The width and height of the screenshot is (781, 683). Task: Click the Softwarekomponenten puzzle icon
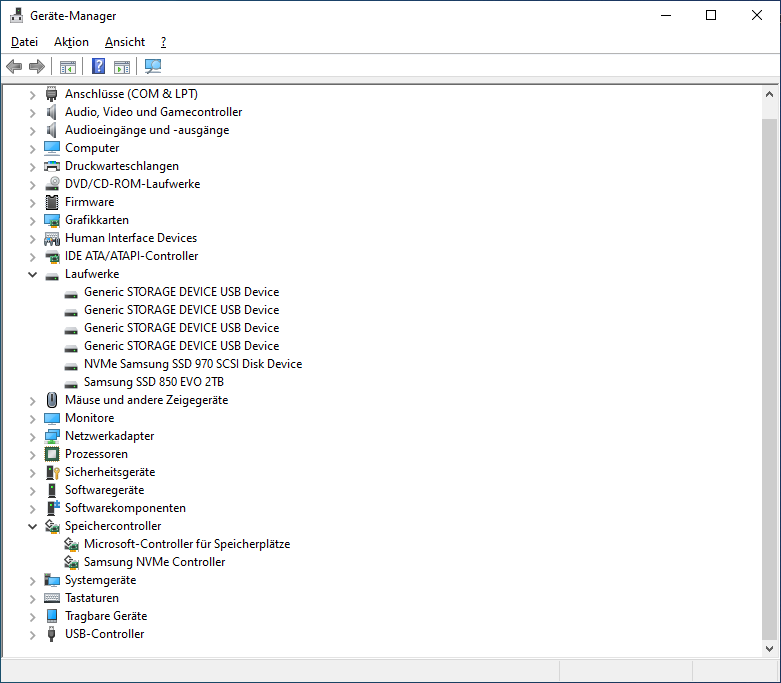point(53,508)
